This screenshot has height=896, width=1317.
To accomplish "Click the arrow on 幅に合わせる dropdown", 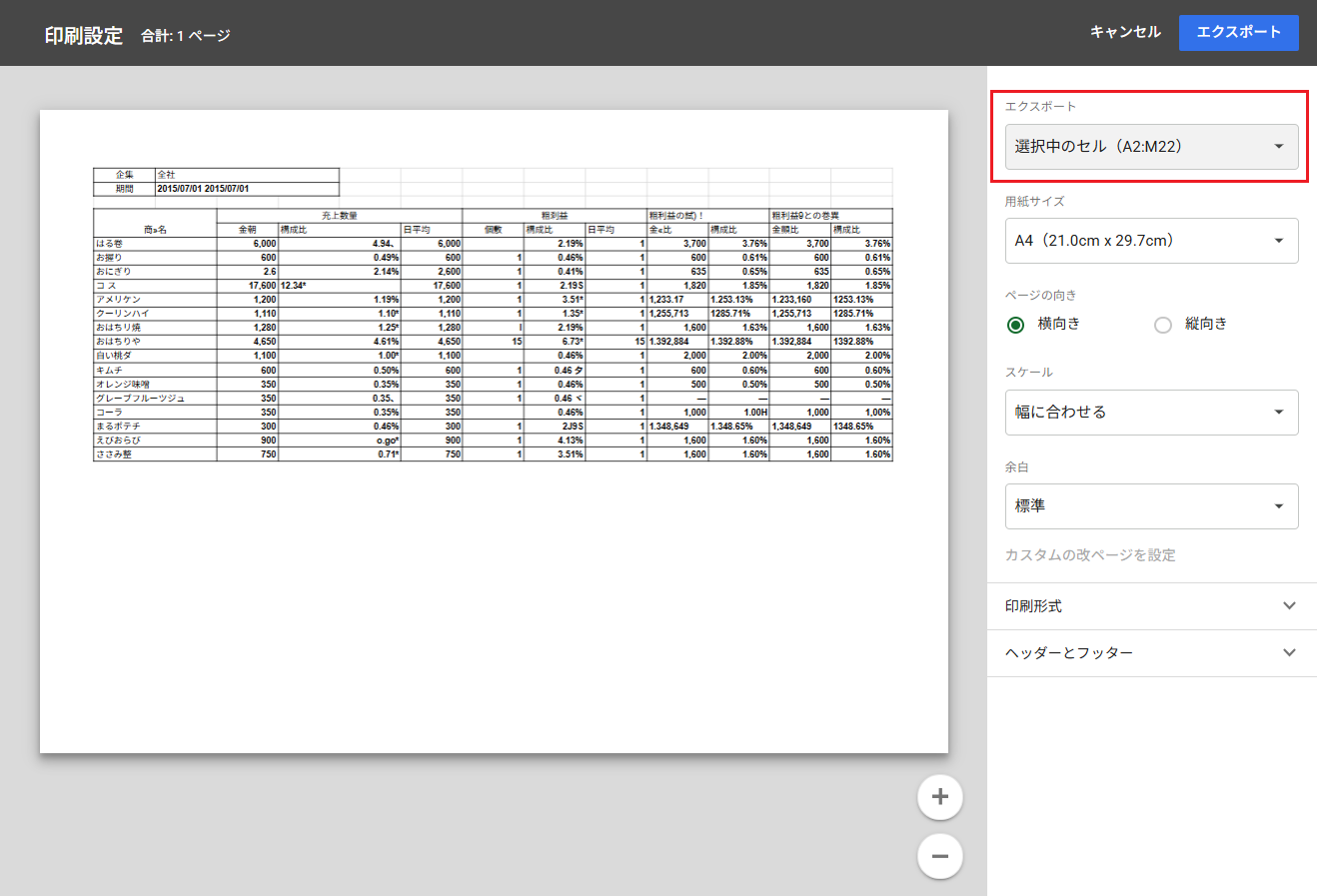I will tap(1278, 413).
